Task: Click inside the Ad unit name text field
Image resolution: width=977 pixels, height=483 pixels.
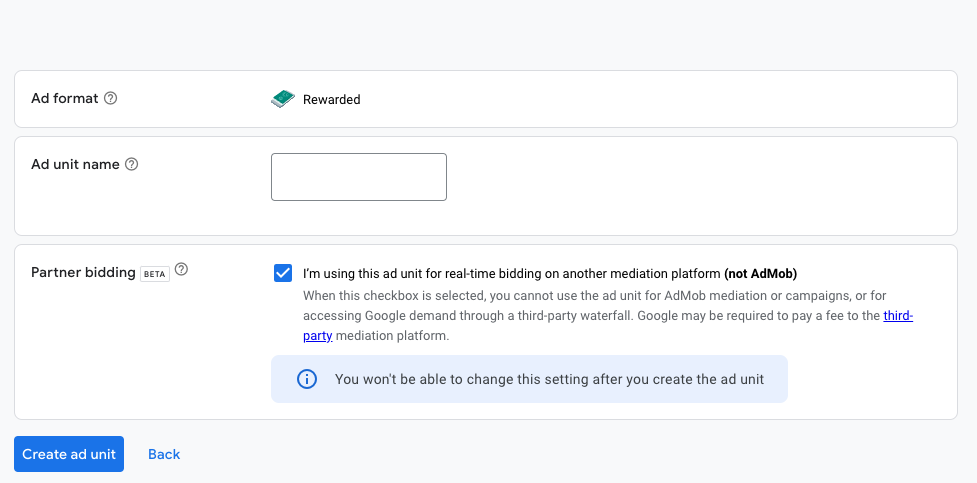Action: click(358, 177)
